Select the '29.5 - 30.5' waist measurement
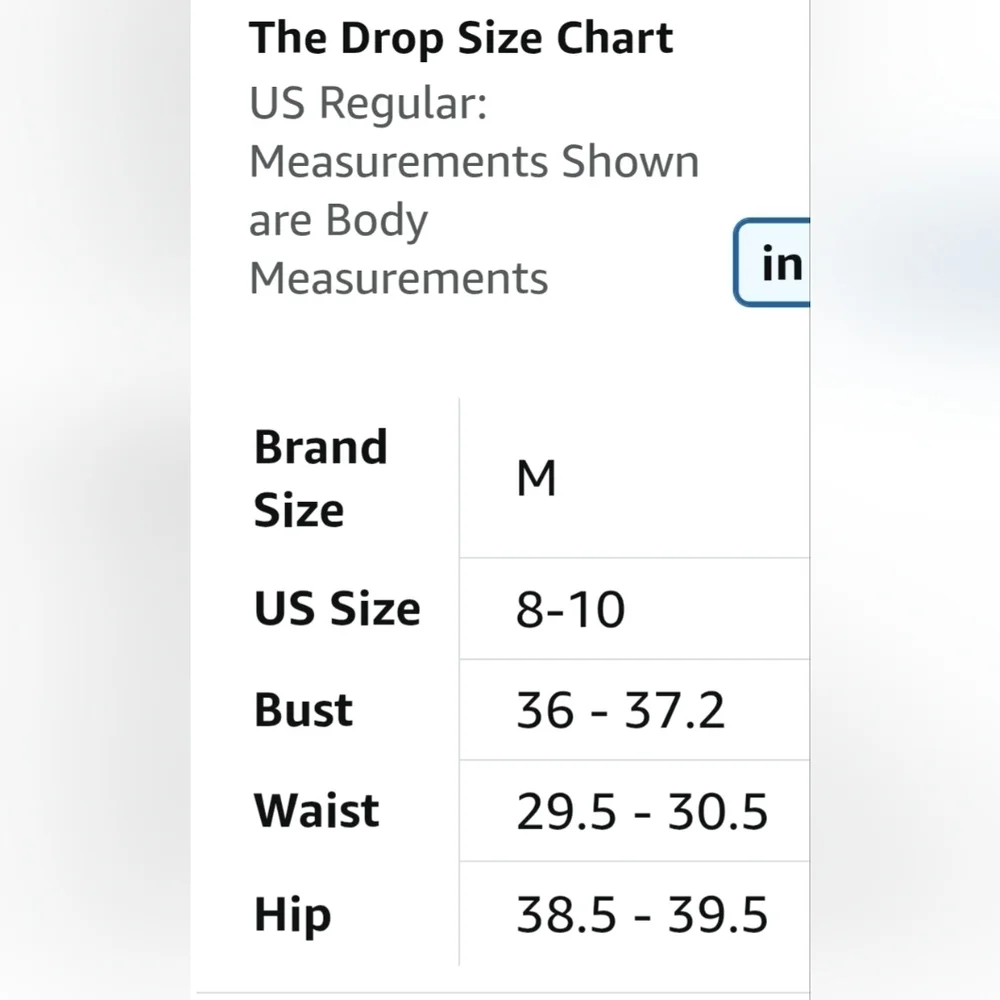 click(x=642, y=811)
